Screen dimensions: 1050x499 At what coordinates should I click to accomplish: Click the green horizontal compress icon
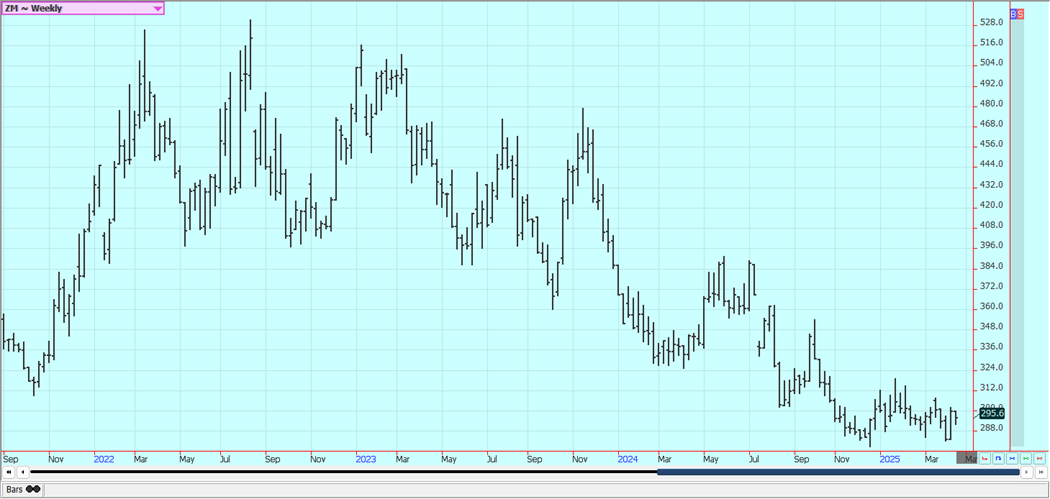tap(1025, 459)
